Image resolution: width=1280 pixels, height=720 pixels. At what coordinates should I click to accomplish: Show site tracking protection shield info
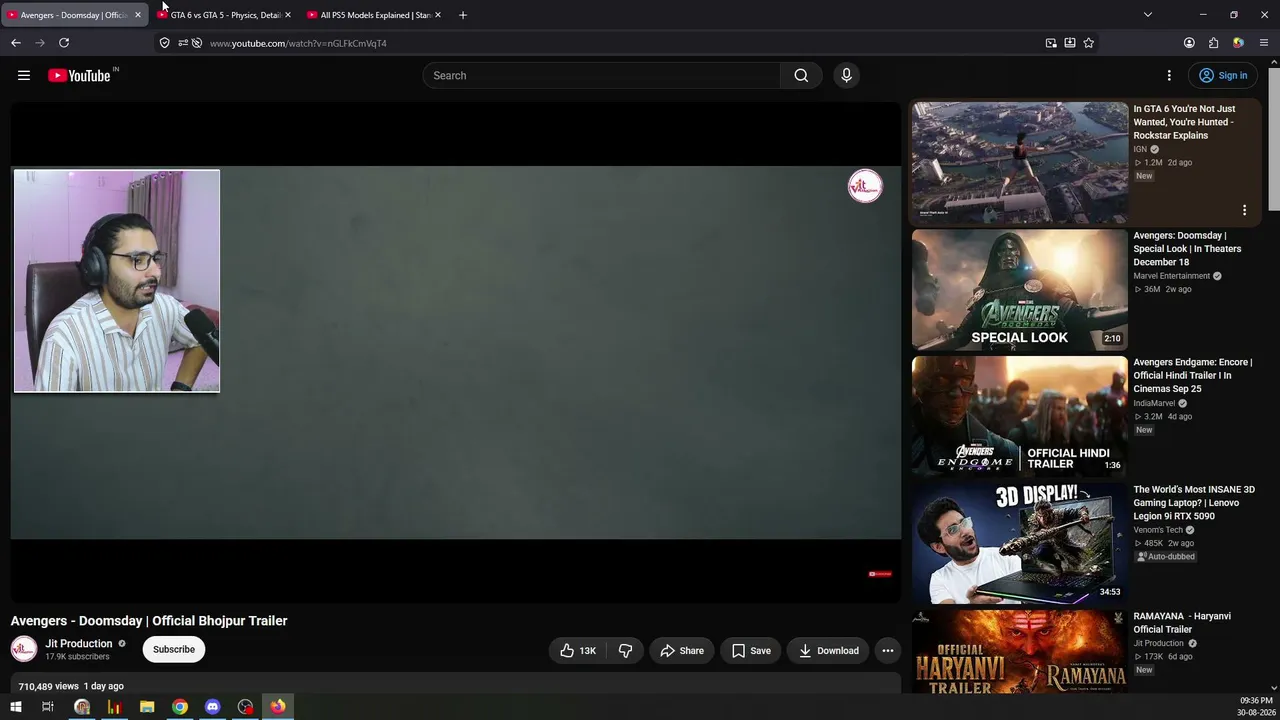(165, 43)
